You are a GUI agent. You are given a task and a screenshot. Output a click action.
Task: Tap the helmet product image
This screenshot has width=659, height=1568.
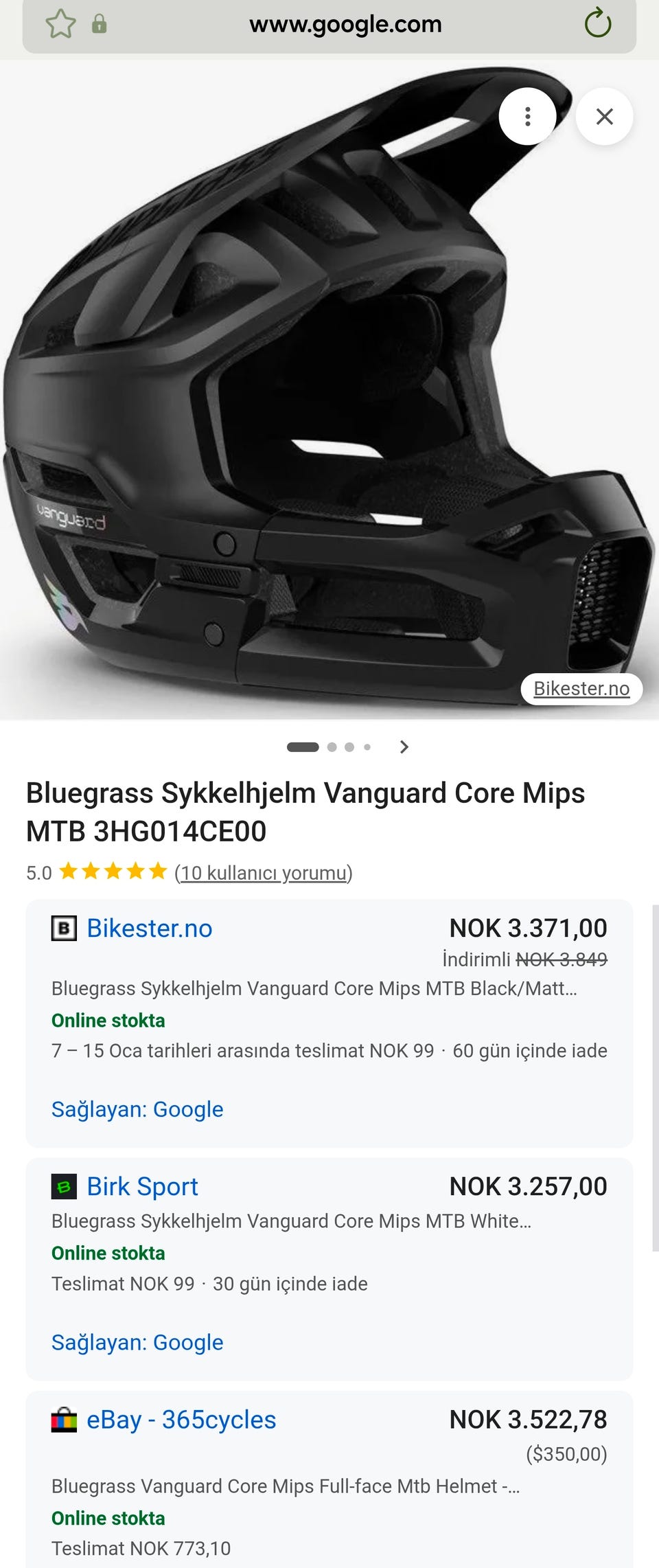pyautogui.click(x=329, y=390)
